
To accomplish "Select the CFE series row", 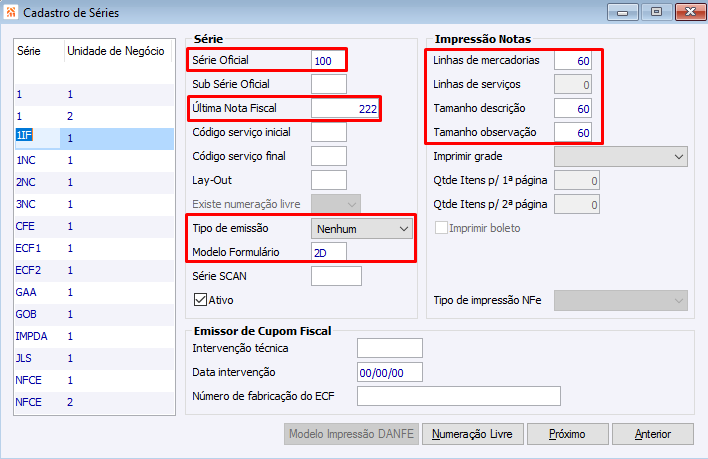I will coord(26,226).
